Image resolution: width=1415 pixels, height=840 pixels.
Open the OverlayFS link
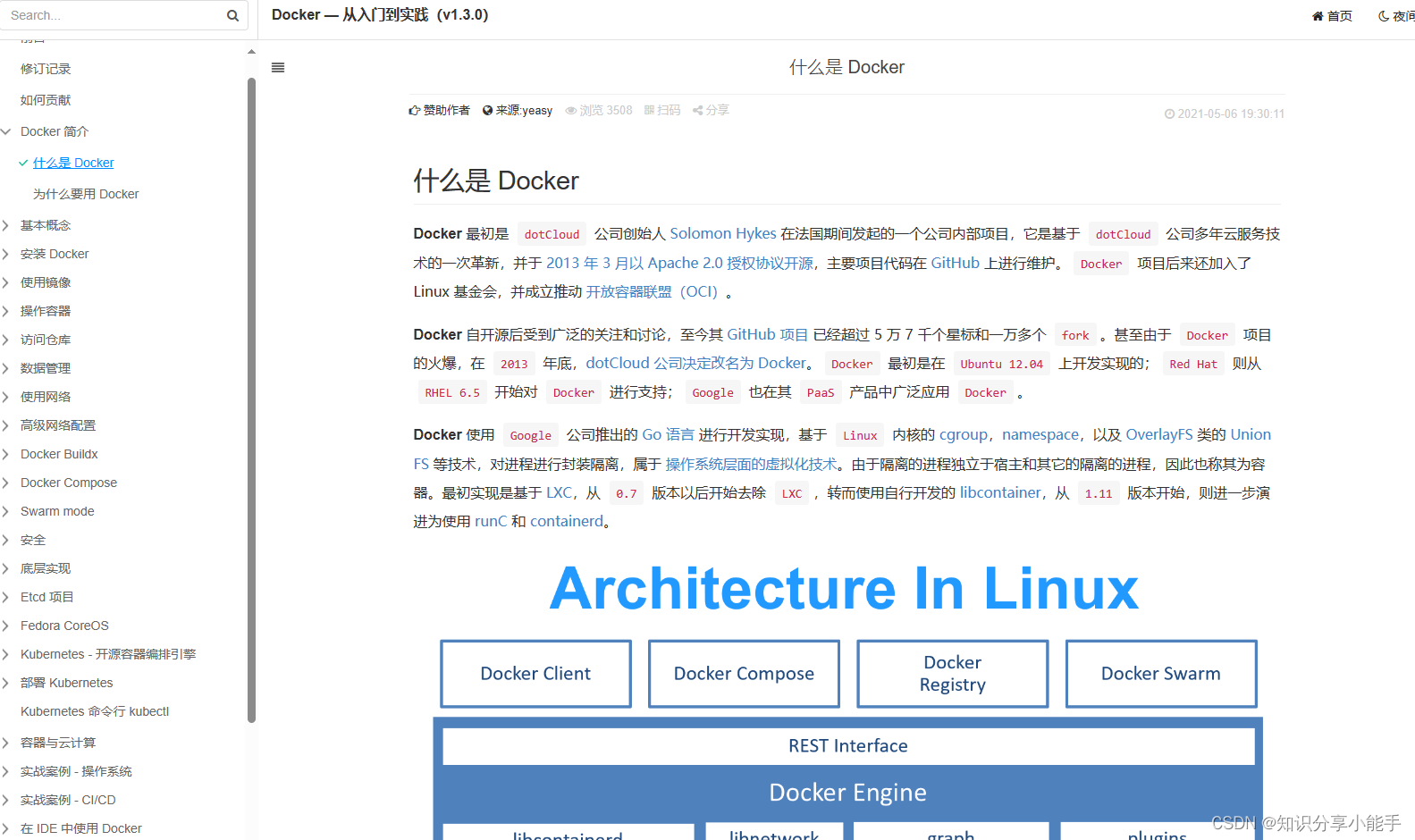click(x=1159, y=434)
